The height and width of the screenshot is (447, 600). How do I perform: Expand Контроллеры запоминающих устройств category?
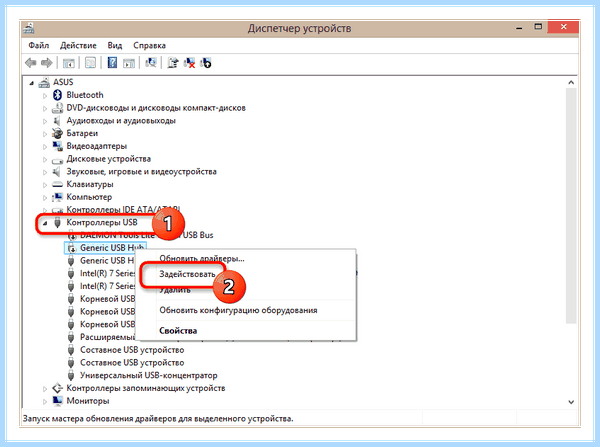click(x=45, y=389)
